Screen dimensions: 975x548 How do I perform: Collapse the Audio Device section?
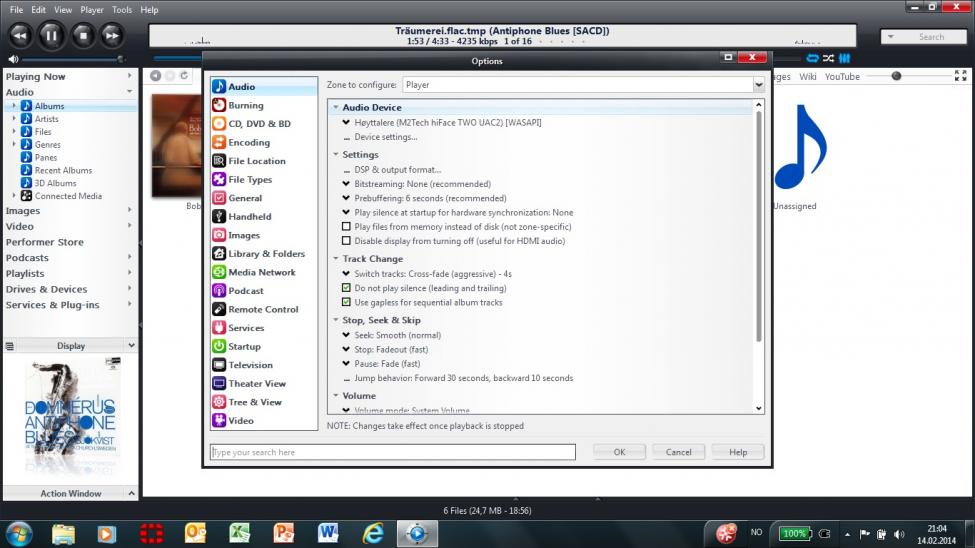[335, 107]
